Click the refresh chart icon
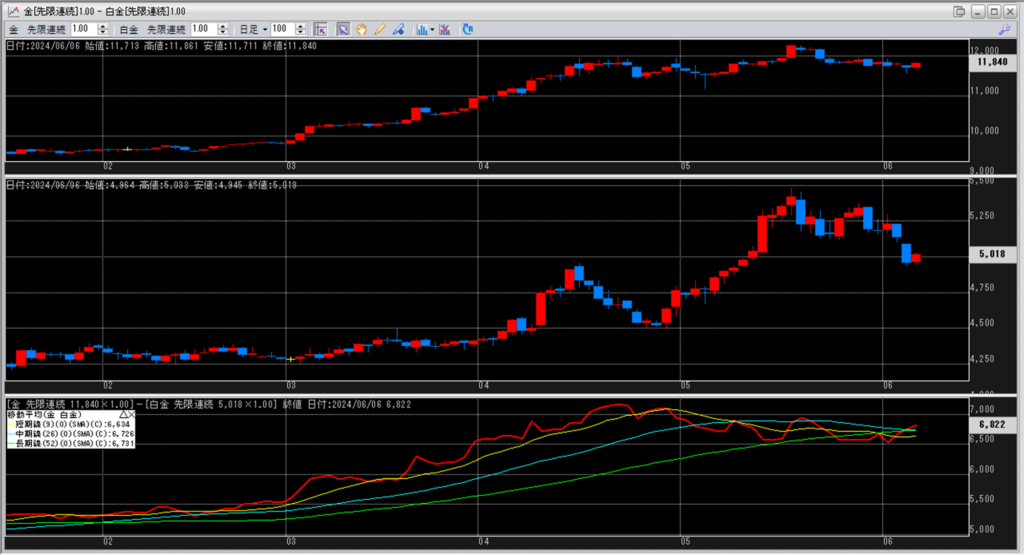This screenshot has height=555, width=1024. tap(470, 29)
